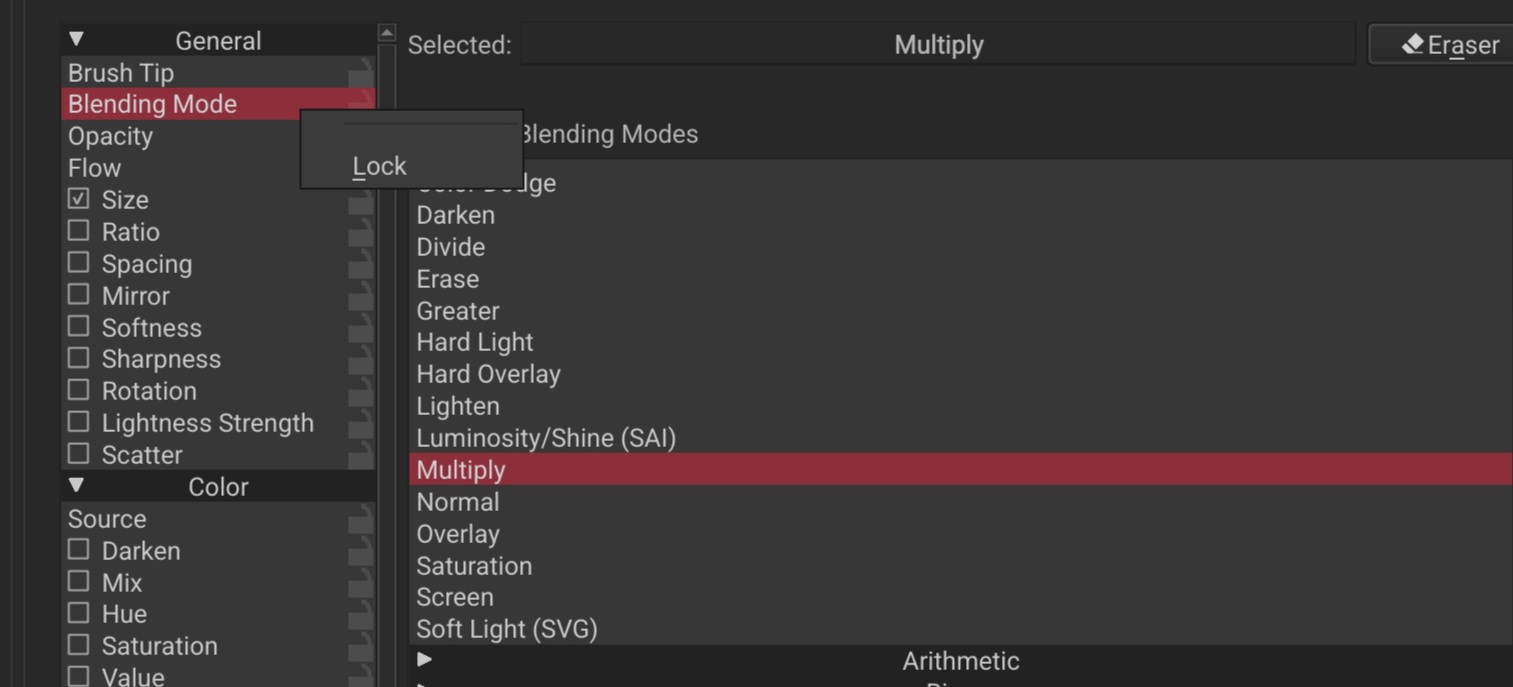The image size is (1513, 687).
Task: Click the lock icon beside Brush Tip
Action: tap(360, 73)
